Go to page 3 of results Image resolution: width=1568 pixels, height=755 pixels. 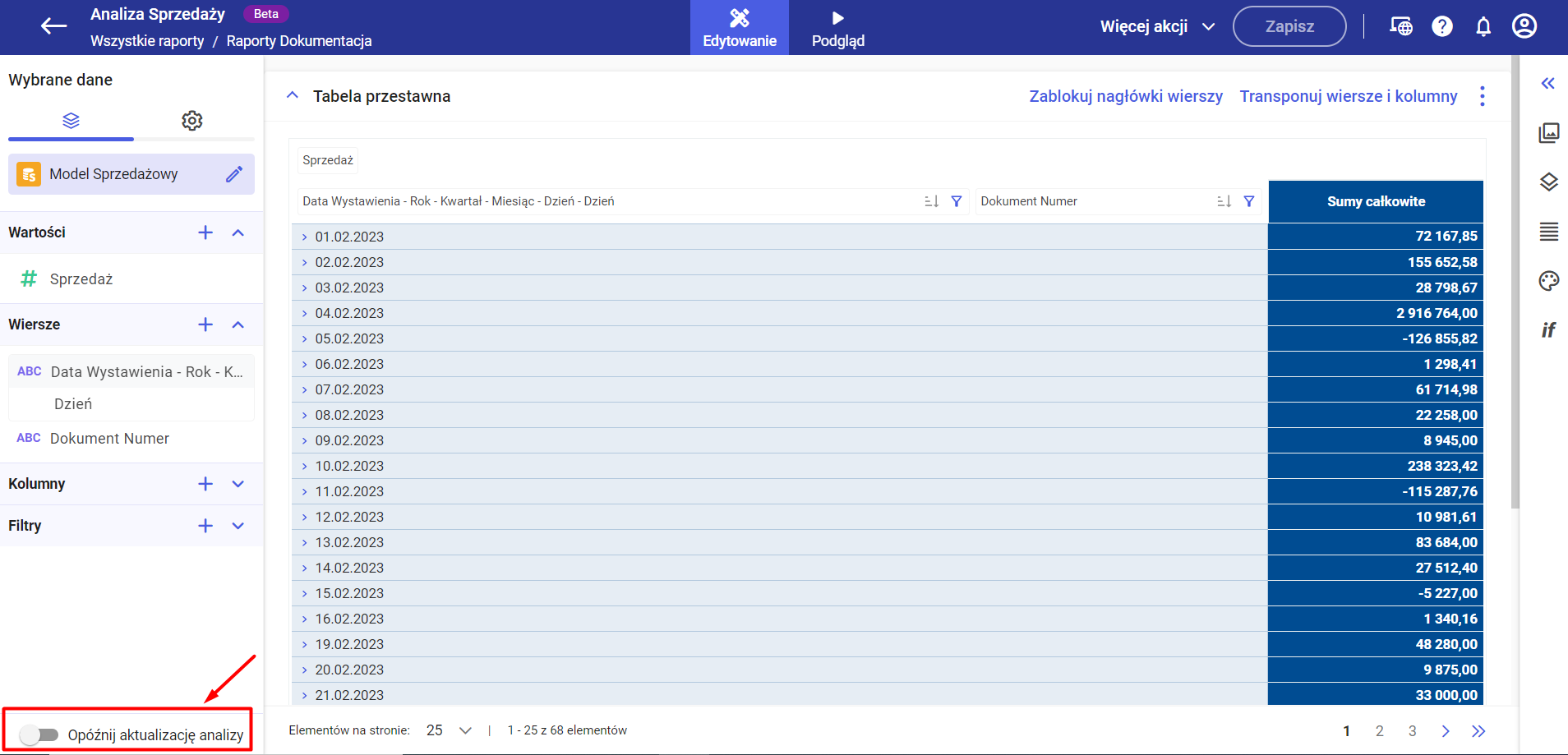(1413, 730)
